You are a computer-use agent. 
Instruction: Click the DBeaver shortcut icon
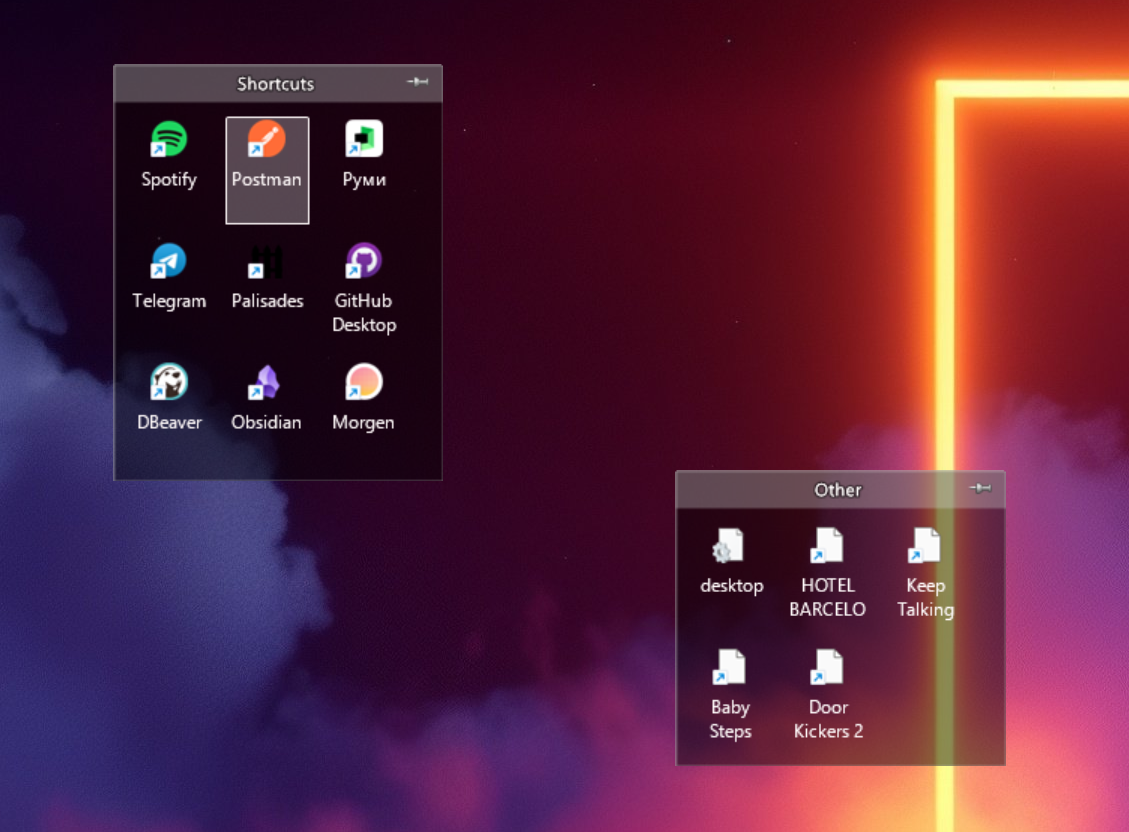[x=168, y=383]
